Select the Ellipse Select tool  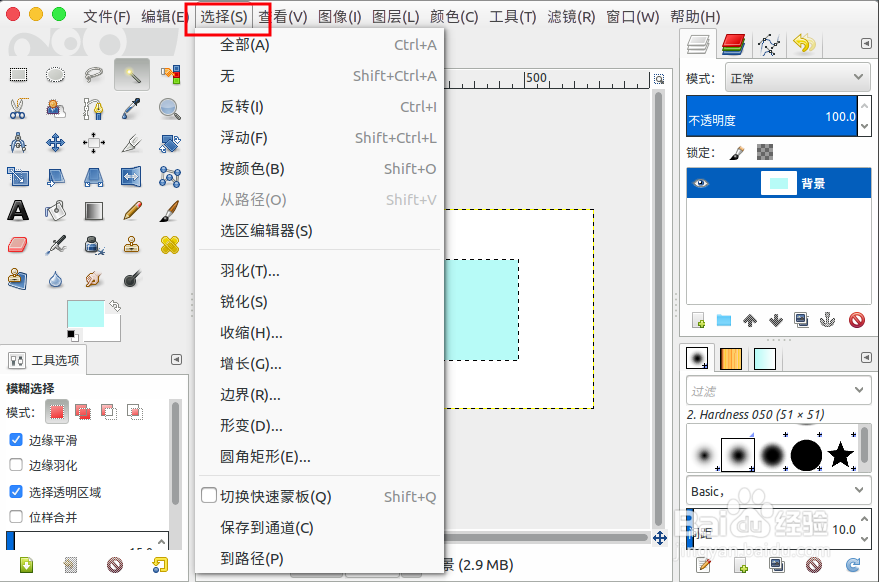(55, 74)
